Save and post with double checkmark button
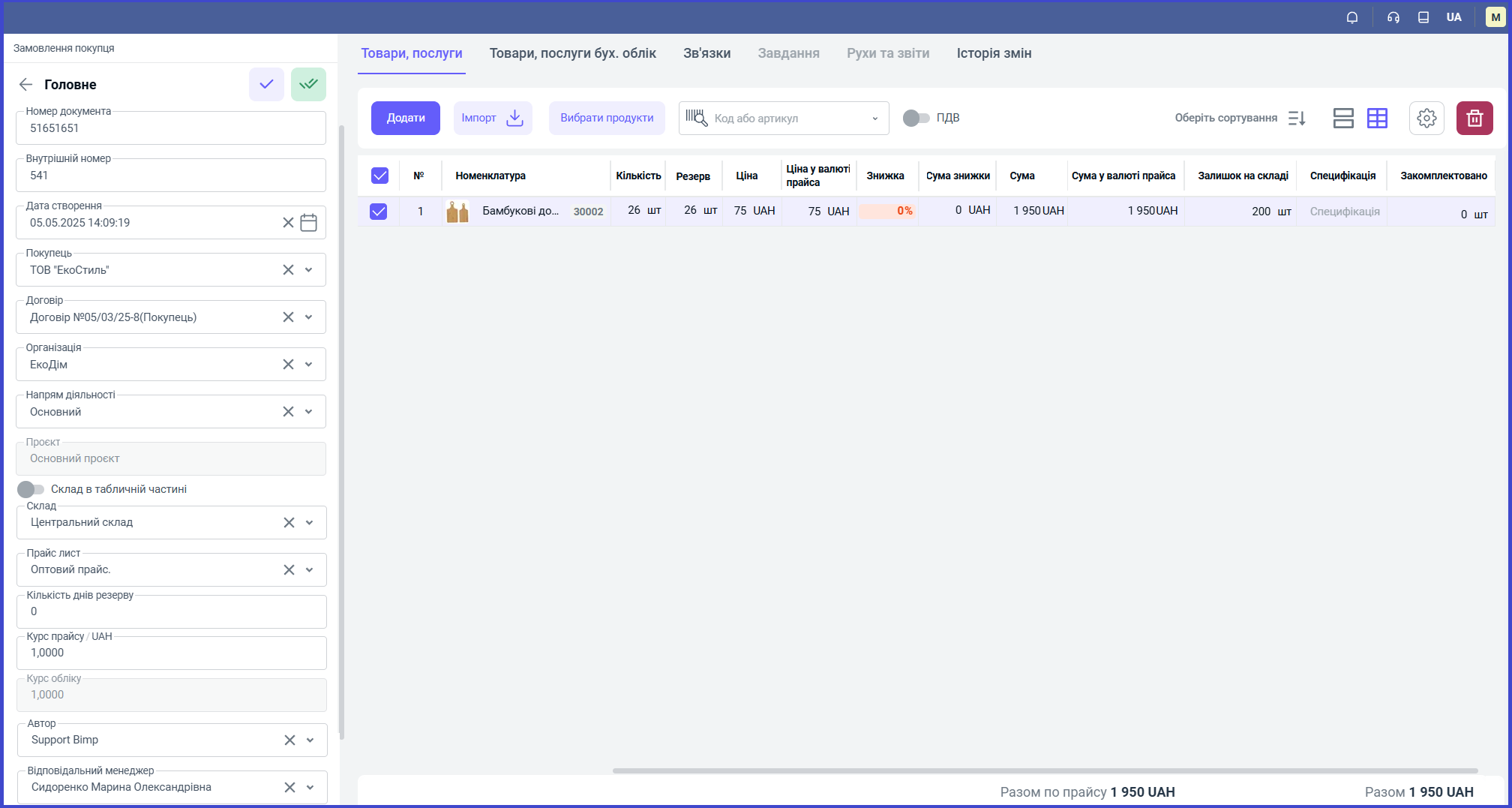 [x=308, y=84]
